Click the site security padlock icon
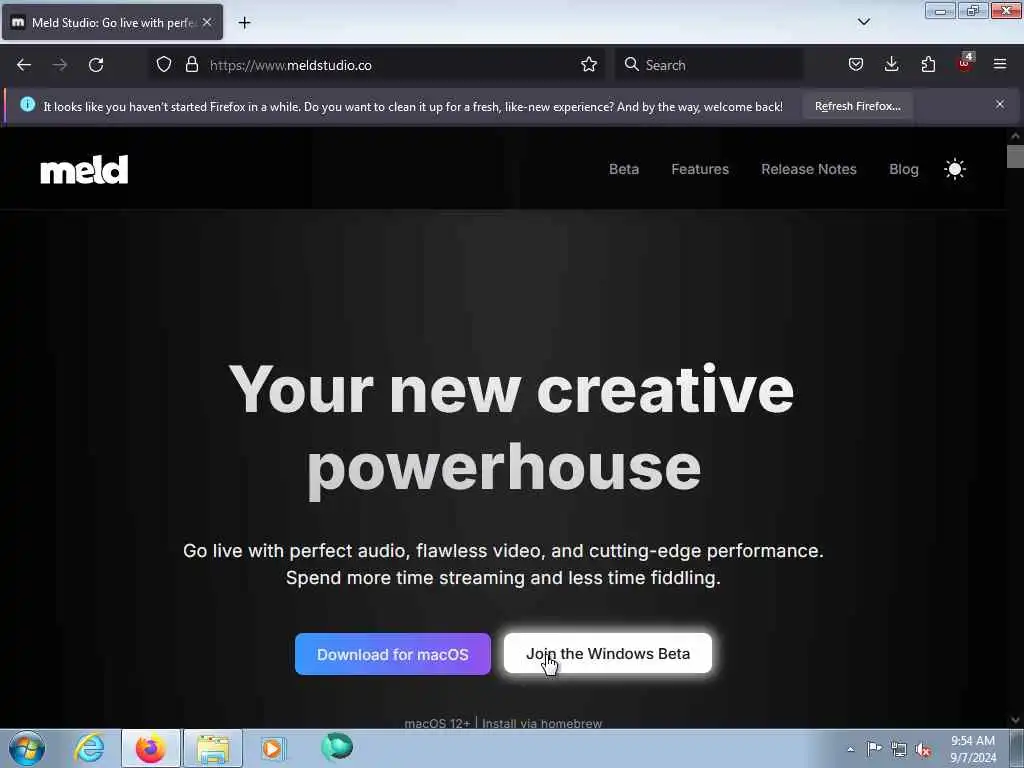 pos(191,64)
